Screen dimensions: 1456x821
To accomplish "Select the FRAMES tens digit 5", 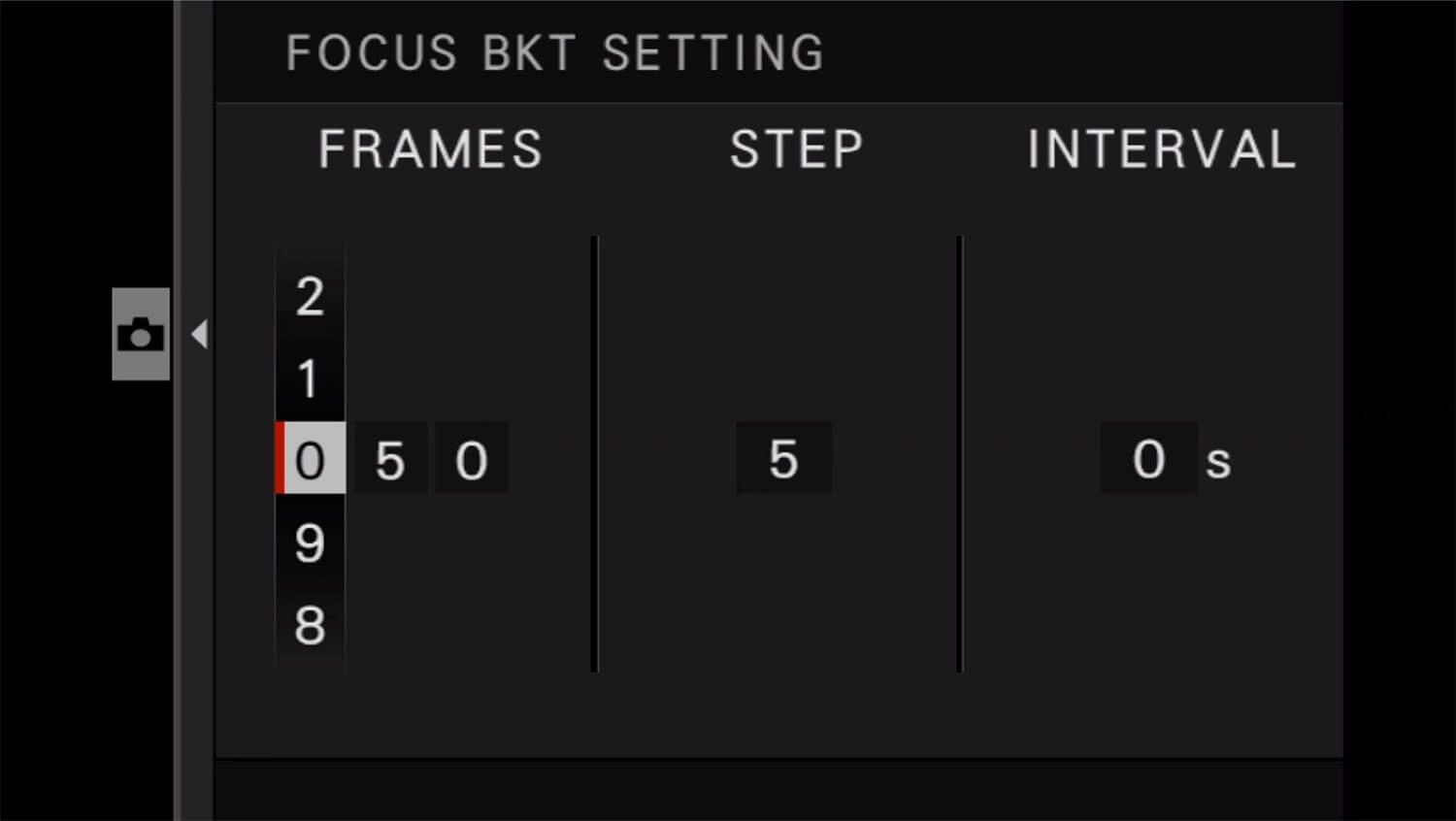I will 390,459.
